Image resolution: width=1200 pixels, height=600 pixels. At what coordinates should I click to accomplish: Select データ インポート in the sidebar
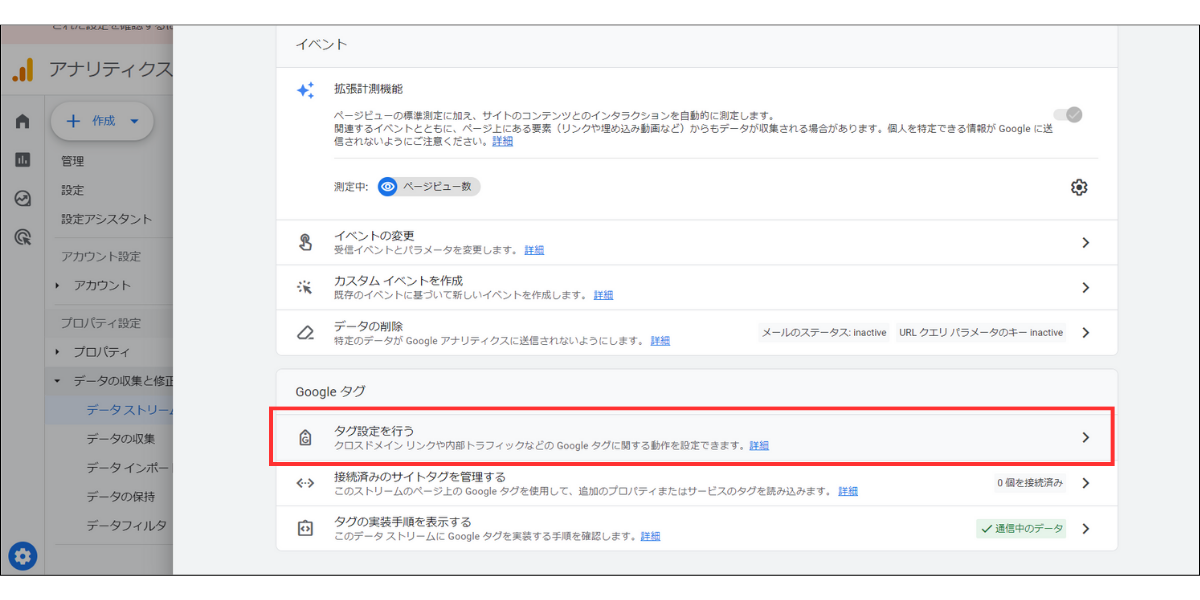(130, 468)
